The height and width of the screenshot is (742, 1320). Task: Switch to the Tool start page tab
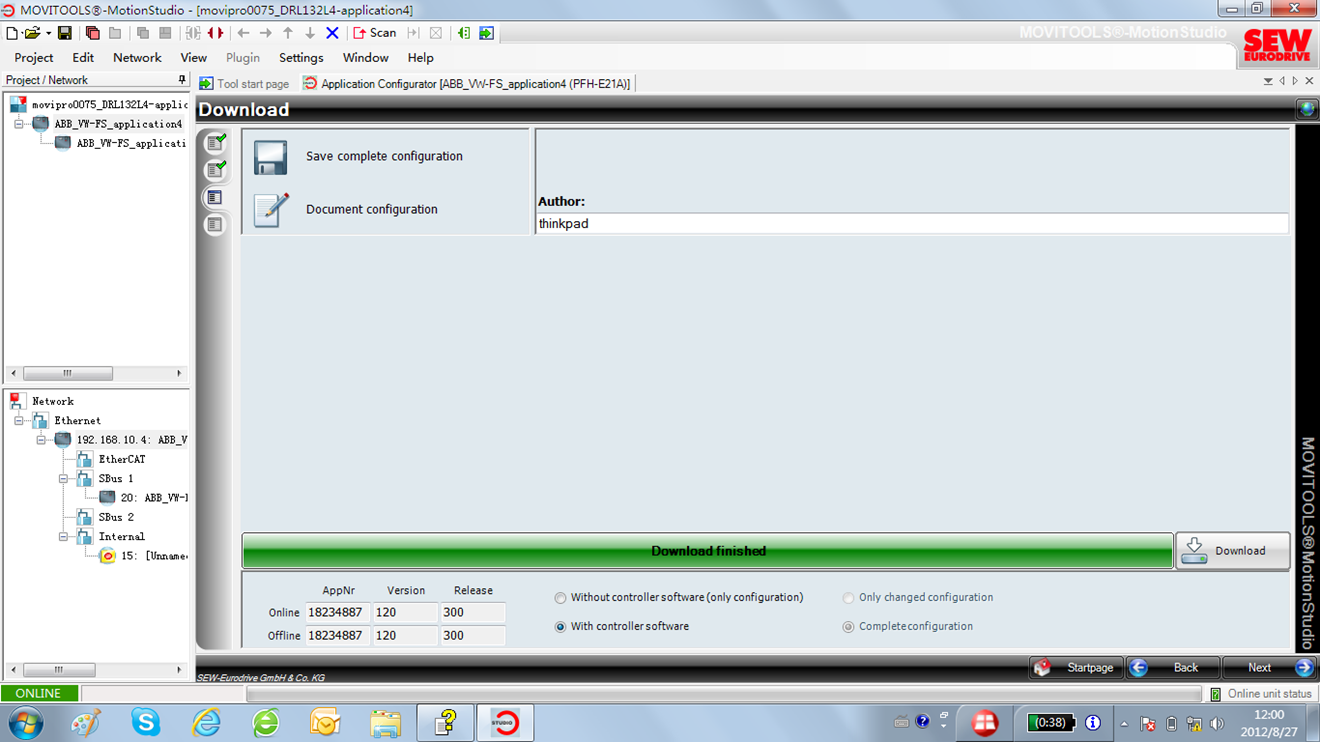pos(244,84)
